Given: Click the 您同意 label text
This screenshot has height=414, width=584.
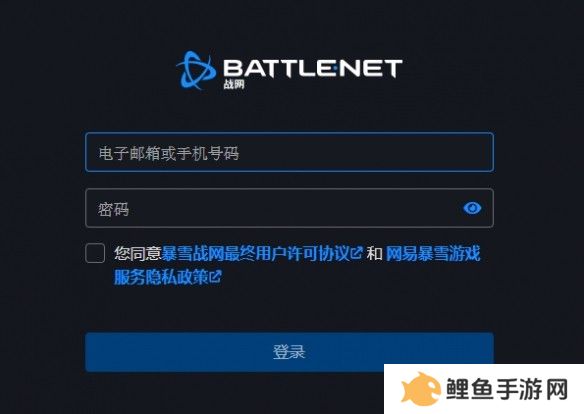Looking at the screenshot, I should click(137, 254).
